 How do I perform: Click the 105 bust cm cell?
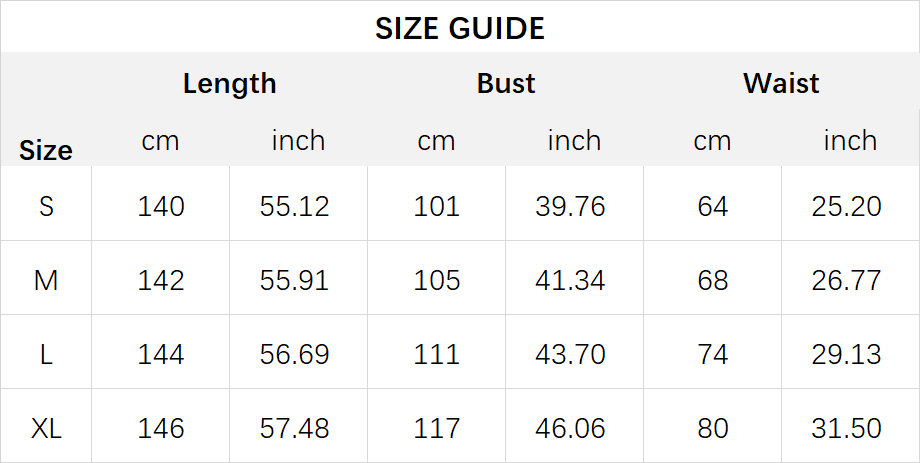click(x=437, y=280)
